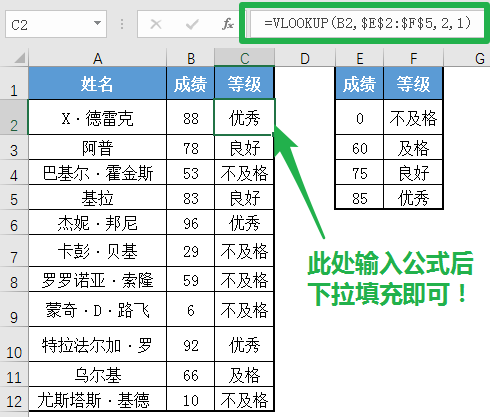
Task: Click the Select All corner triangle
Action: point(20,58)
